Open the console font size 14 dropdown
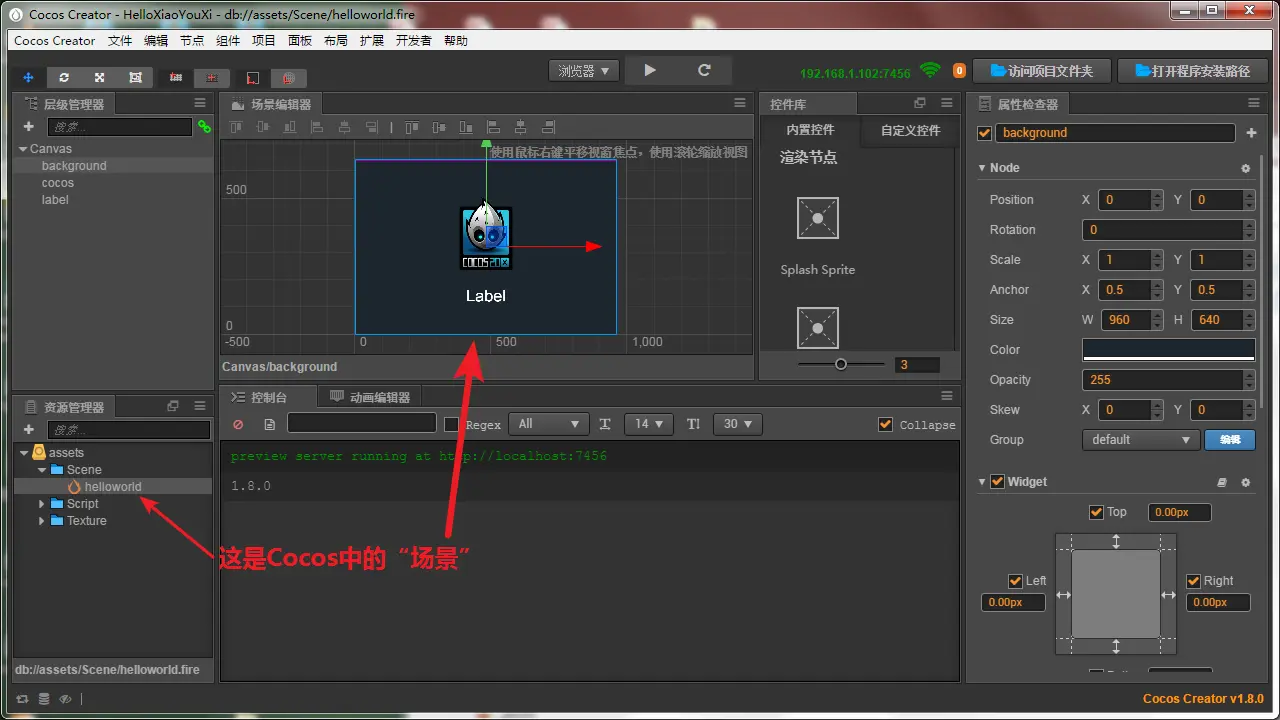The height and width of the screenshot is (720, 1280). [x=649, y=424]
